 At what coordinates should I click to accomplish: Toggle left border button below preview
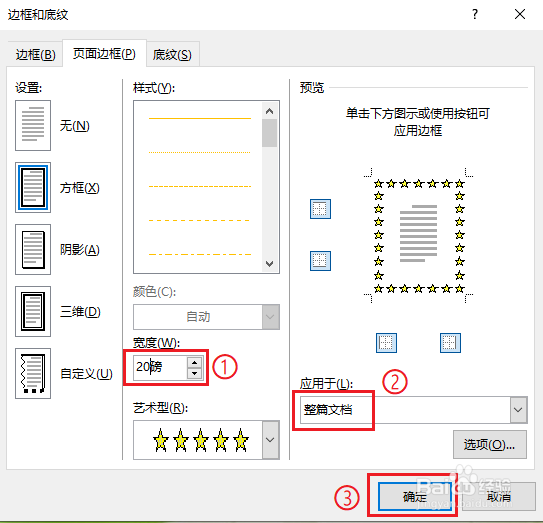tap(386, 343)
